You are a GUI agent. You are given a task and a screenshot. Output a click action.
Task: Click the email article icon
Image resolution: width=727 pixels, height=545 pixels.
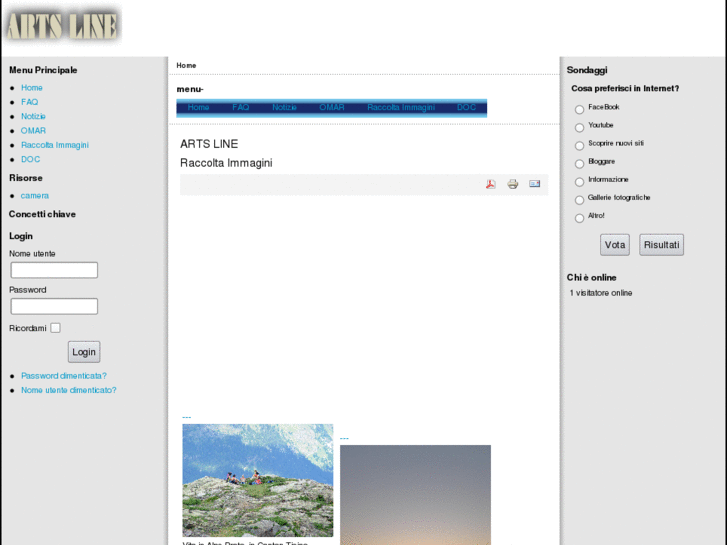[x=535, y=184]
